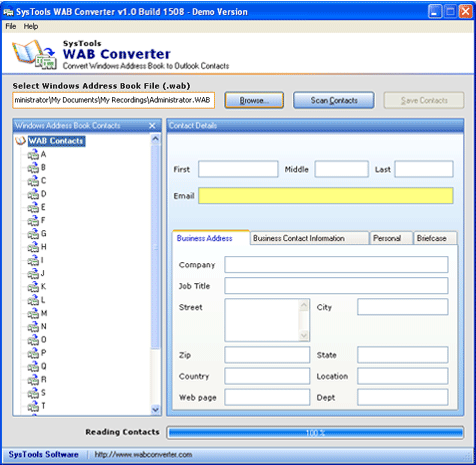Image resolution: width=476 pixels, height=465 pixels.
Task: Select the contact group icon for A
Action: [33, 155]
